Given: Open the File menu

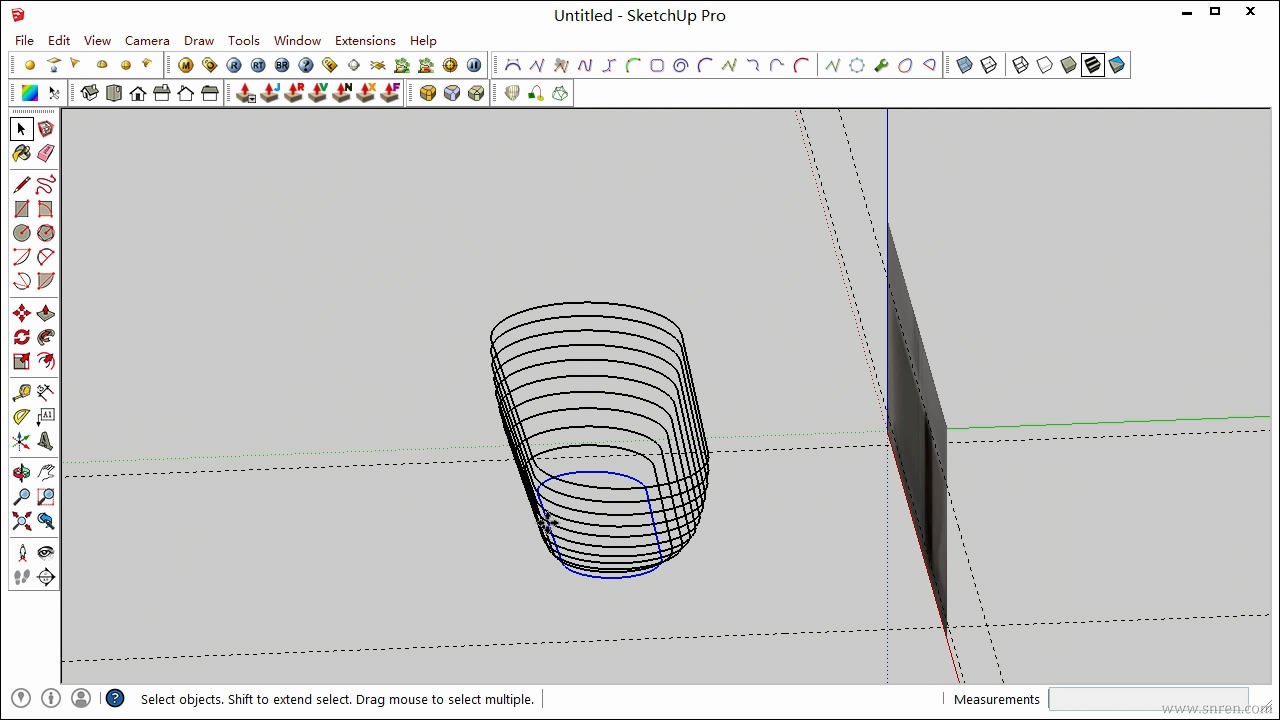Looking at the screenshot, I should 24,40.
